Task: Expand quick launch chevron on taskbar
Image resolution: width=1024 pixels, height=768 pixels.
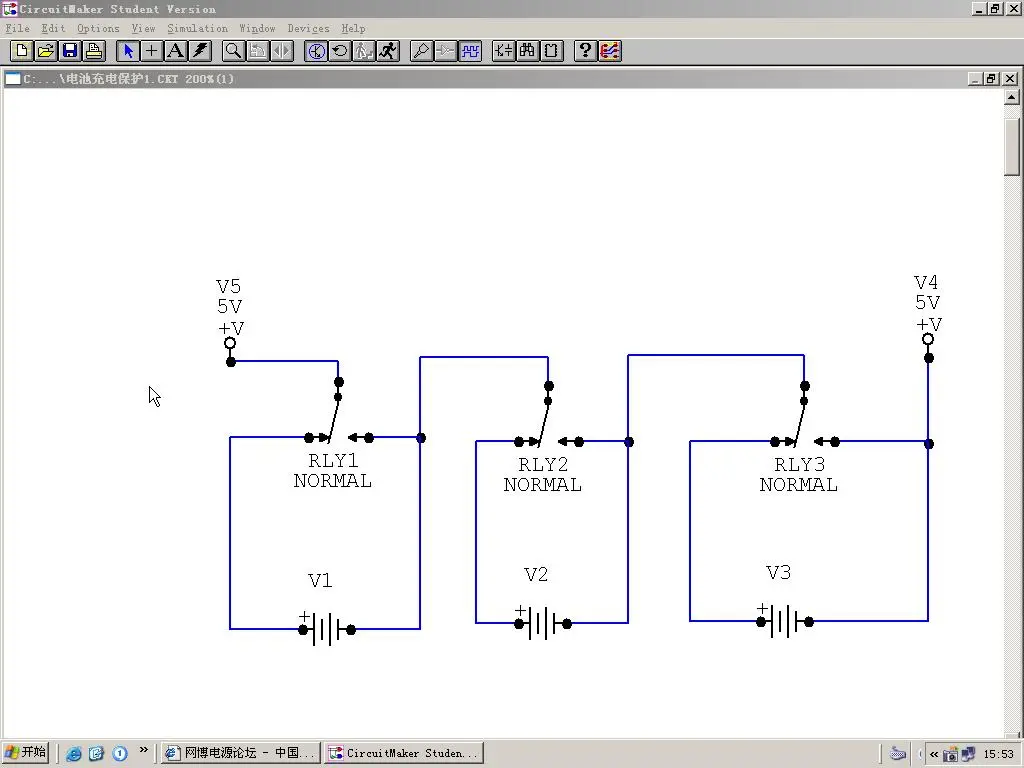Action: click(144, 750)
